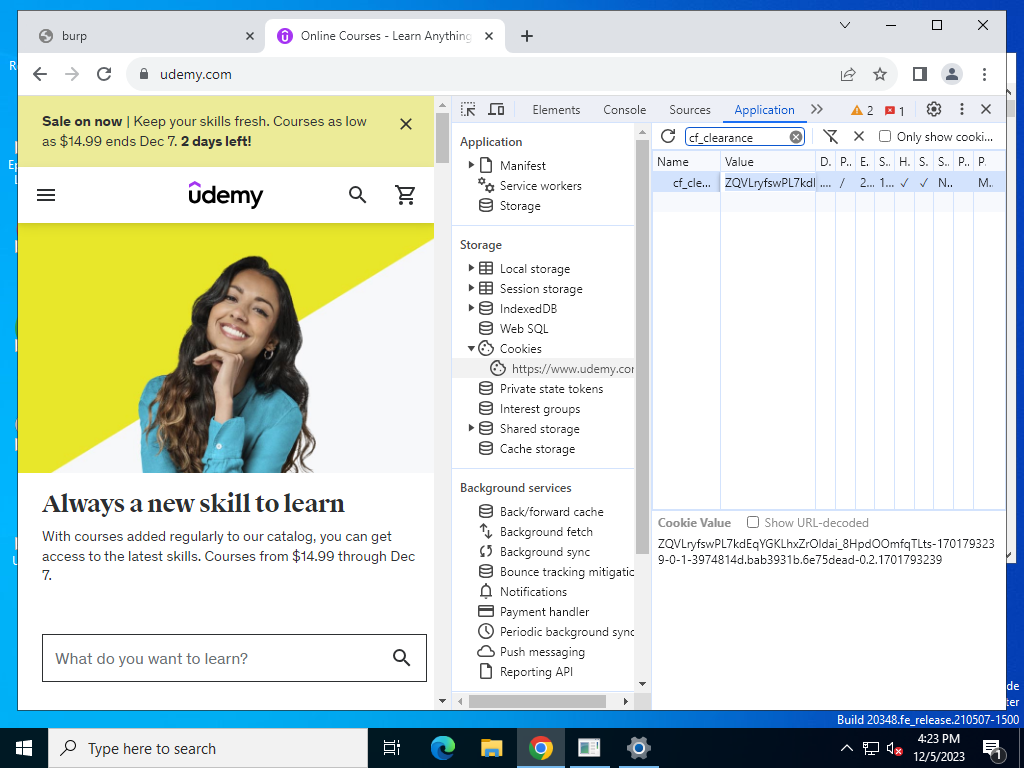The height and width of the screenshot is (768, 1024).
Task: Open Notifications background service
Action: pyautogui.click(x=533, y=592)
